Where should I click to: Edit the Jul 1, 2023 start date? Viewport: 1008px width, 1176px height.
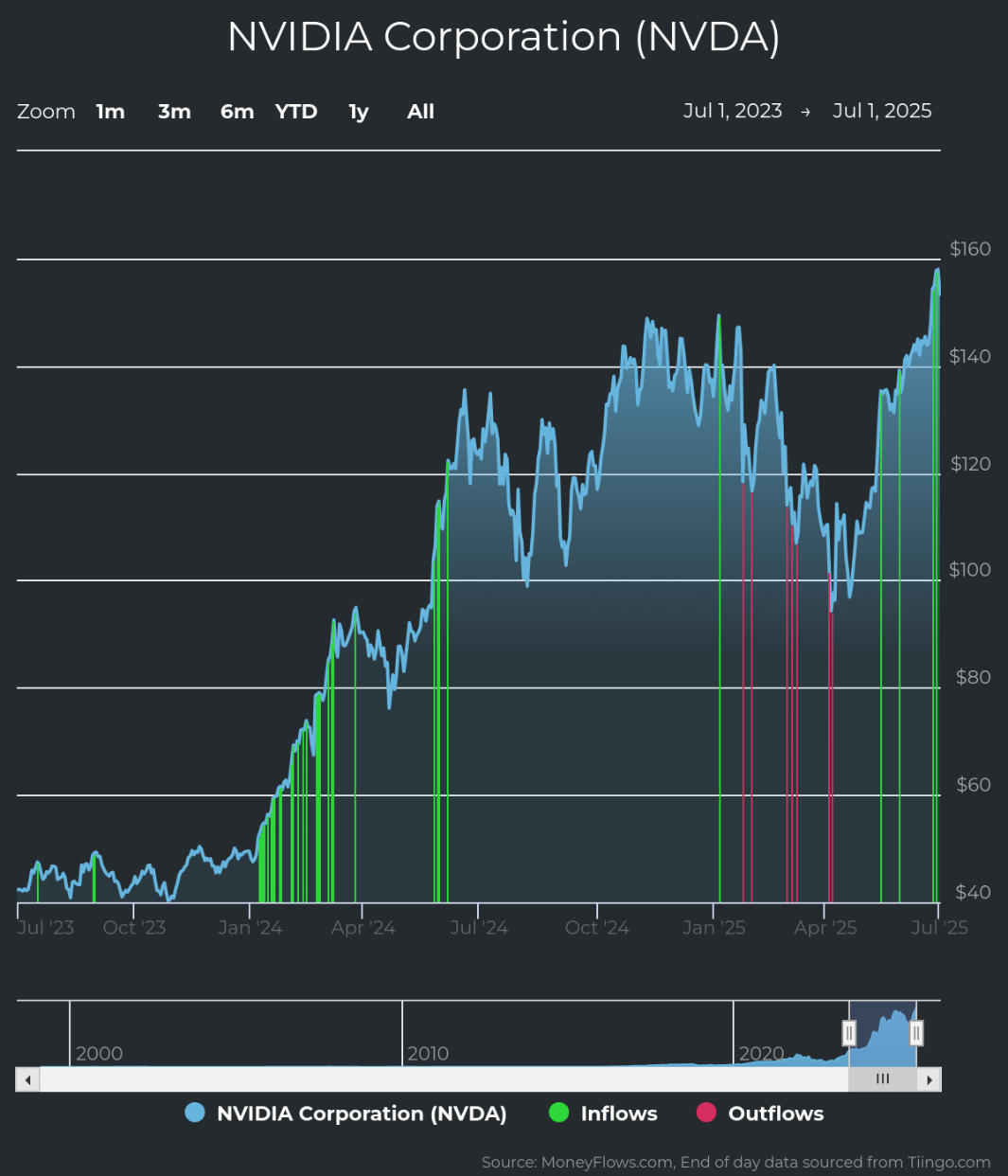[x=733, y=111]
